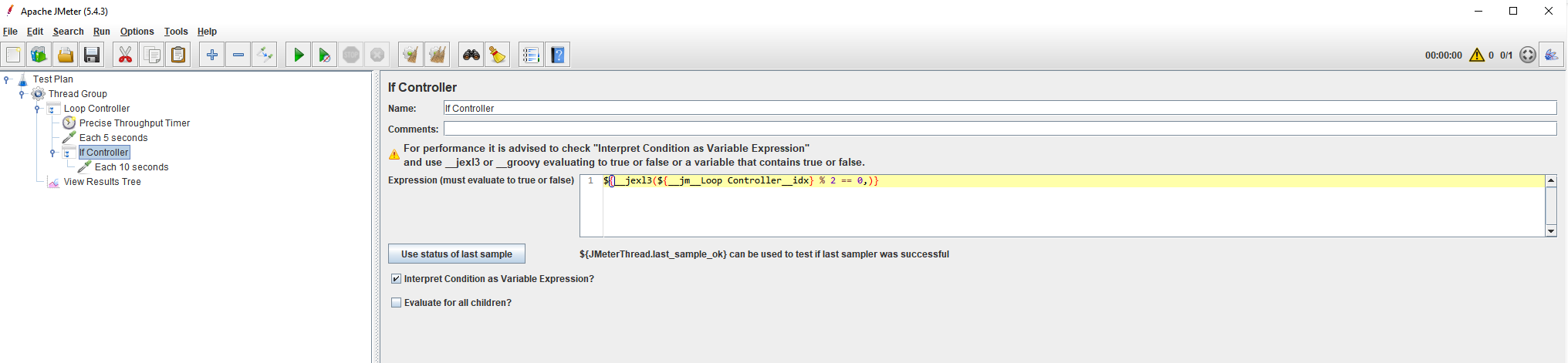Open the Search menu

(68, 32)
